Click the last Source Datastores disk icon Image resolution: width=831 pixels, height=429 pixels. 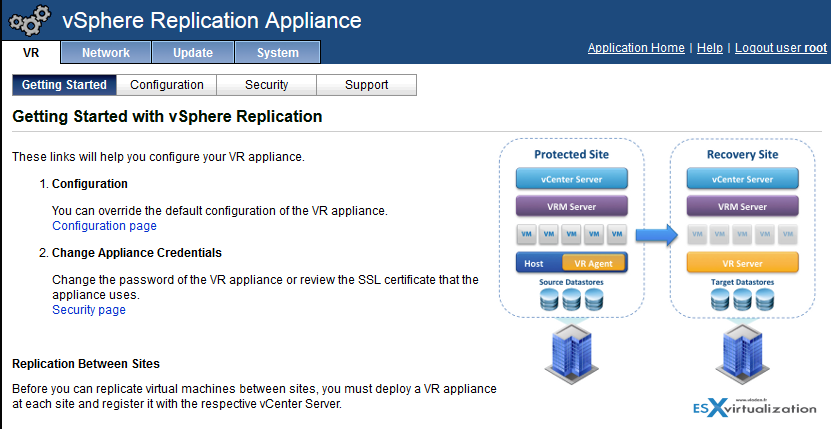click(x=594, y=299)
